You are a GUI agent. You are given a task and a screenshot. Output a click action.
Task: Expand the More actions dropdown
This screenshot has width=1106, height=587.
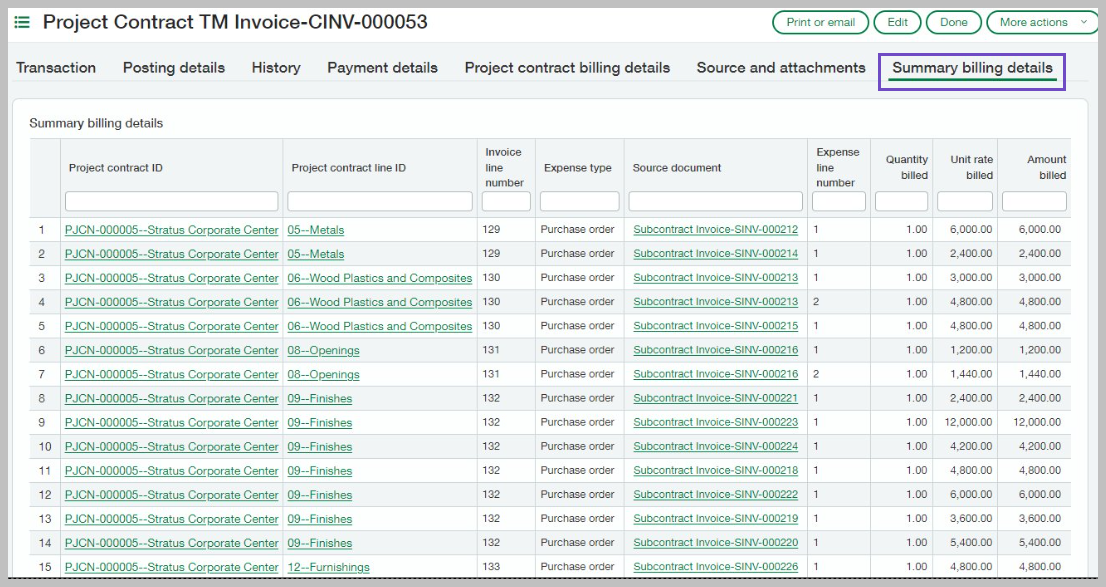pos(1042,22)
